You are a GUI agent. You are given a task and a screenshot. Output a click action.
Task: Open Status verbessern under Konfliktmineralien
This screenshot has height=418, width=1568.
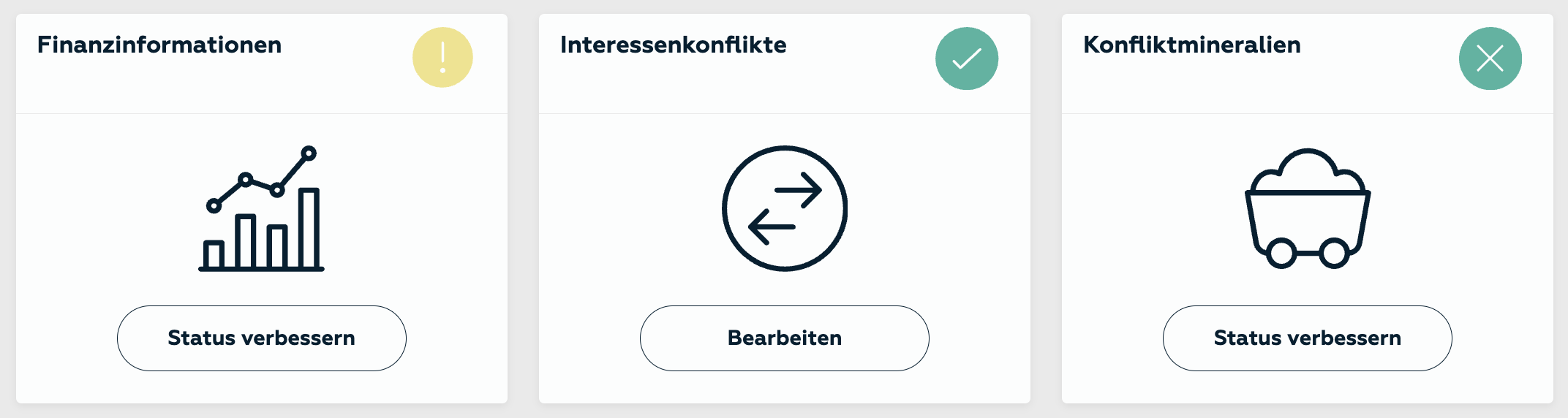coord(1308,338)
